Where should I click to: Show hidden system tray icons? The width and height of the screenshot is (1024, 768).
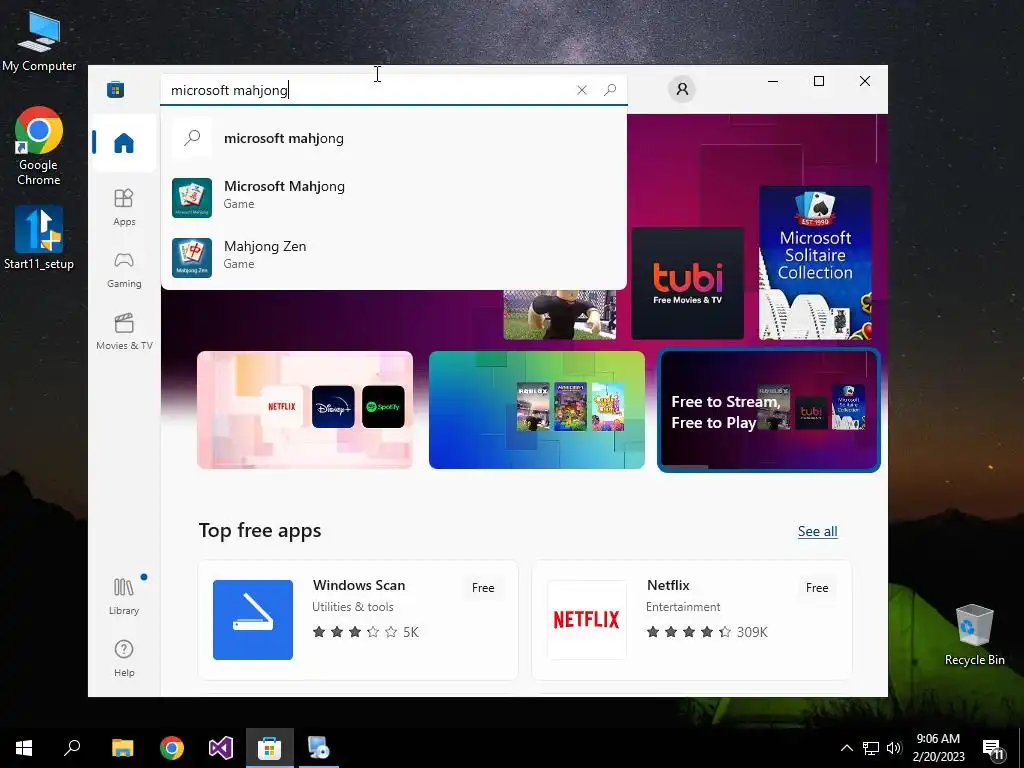click(846, 748)
